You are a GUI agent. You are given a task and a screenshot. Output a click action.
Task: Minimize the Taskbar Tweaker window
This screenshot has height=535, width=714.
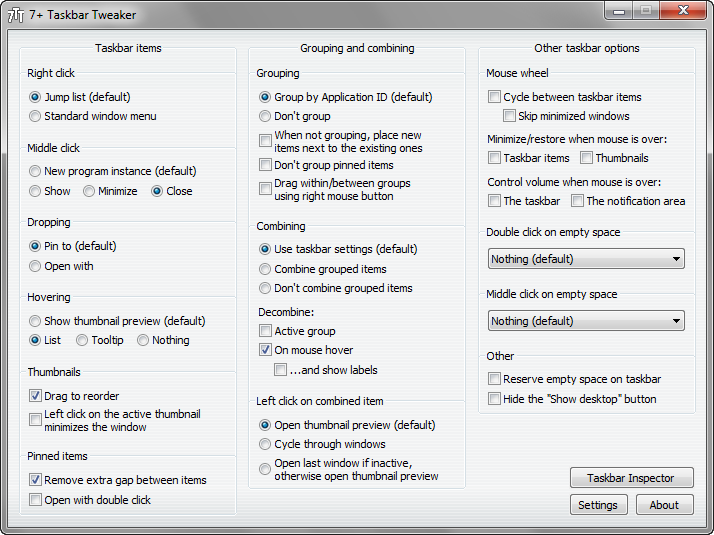coord(621,11)
